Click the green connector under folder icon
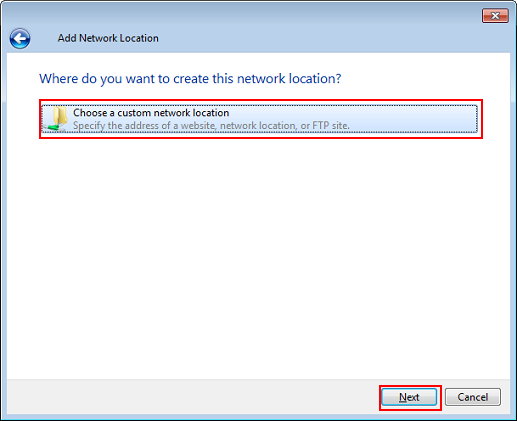Screen dimensions: 517x421 (53, 127)
